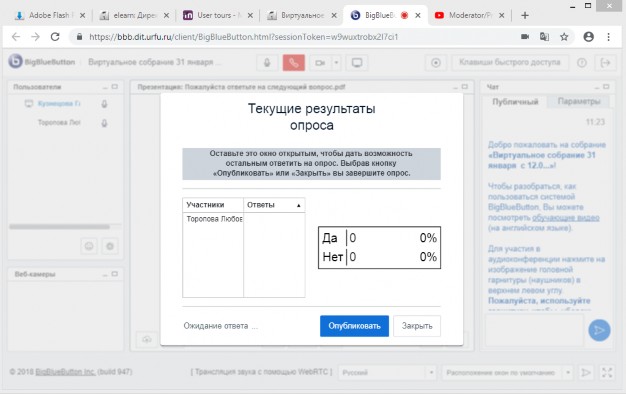Click the record session icon
626x394 pixels.
(436, 63)
